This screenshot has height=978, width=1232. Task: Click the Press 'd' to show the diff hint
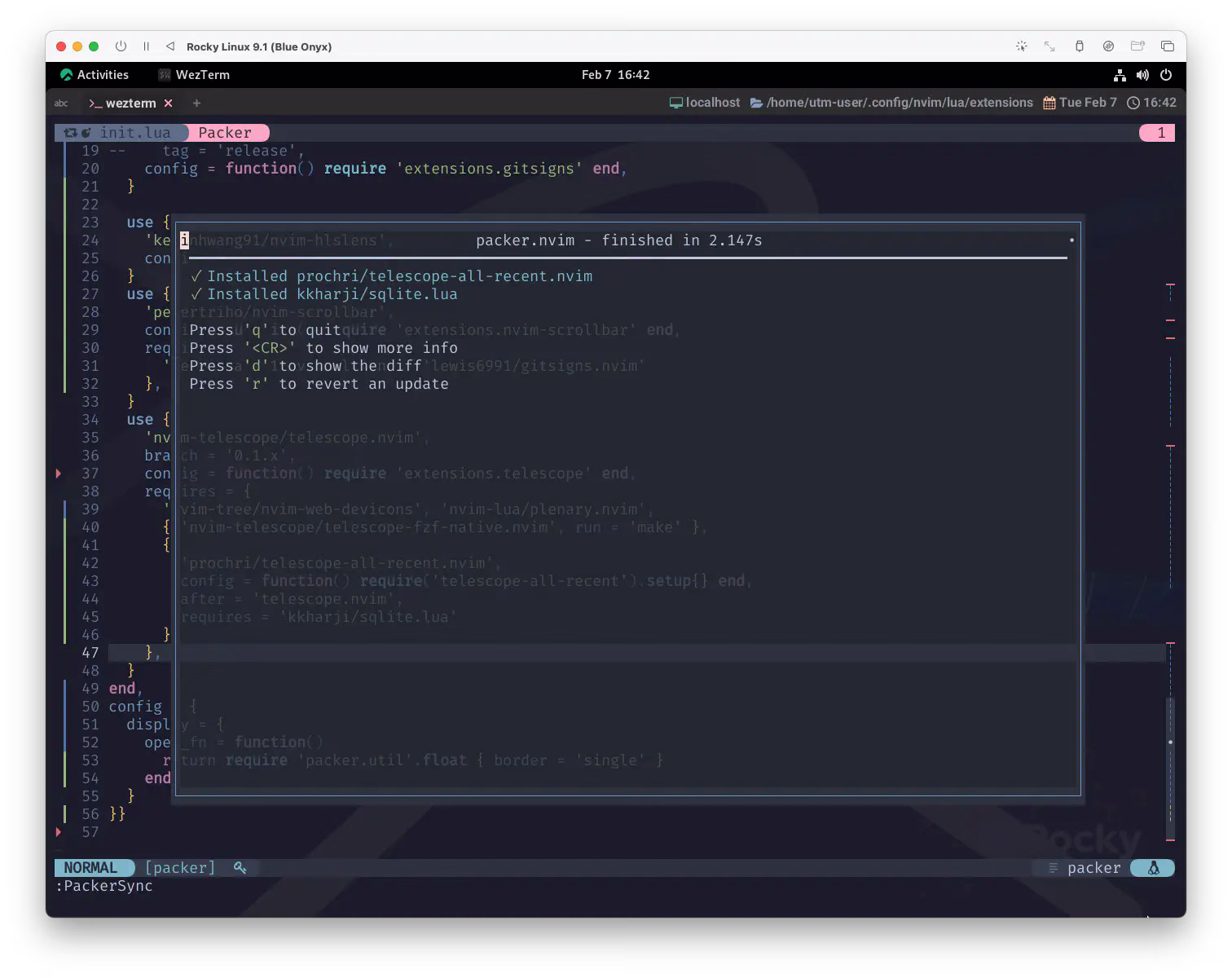(306, 366)
